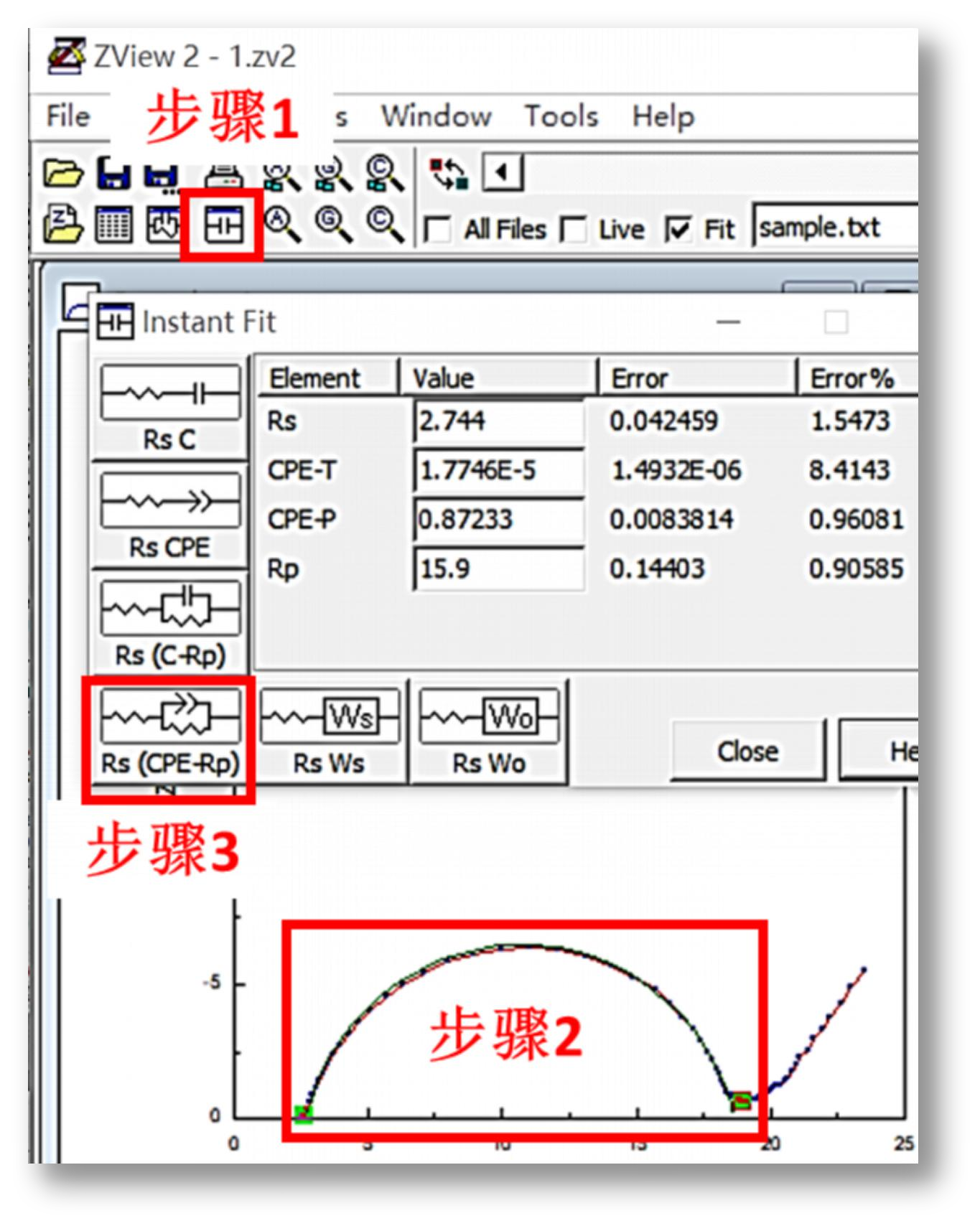This screenshot has width=980, height=1226.
Task: Click the CPE-T element label
Action: [302, 470]
